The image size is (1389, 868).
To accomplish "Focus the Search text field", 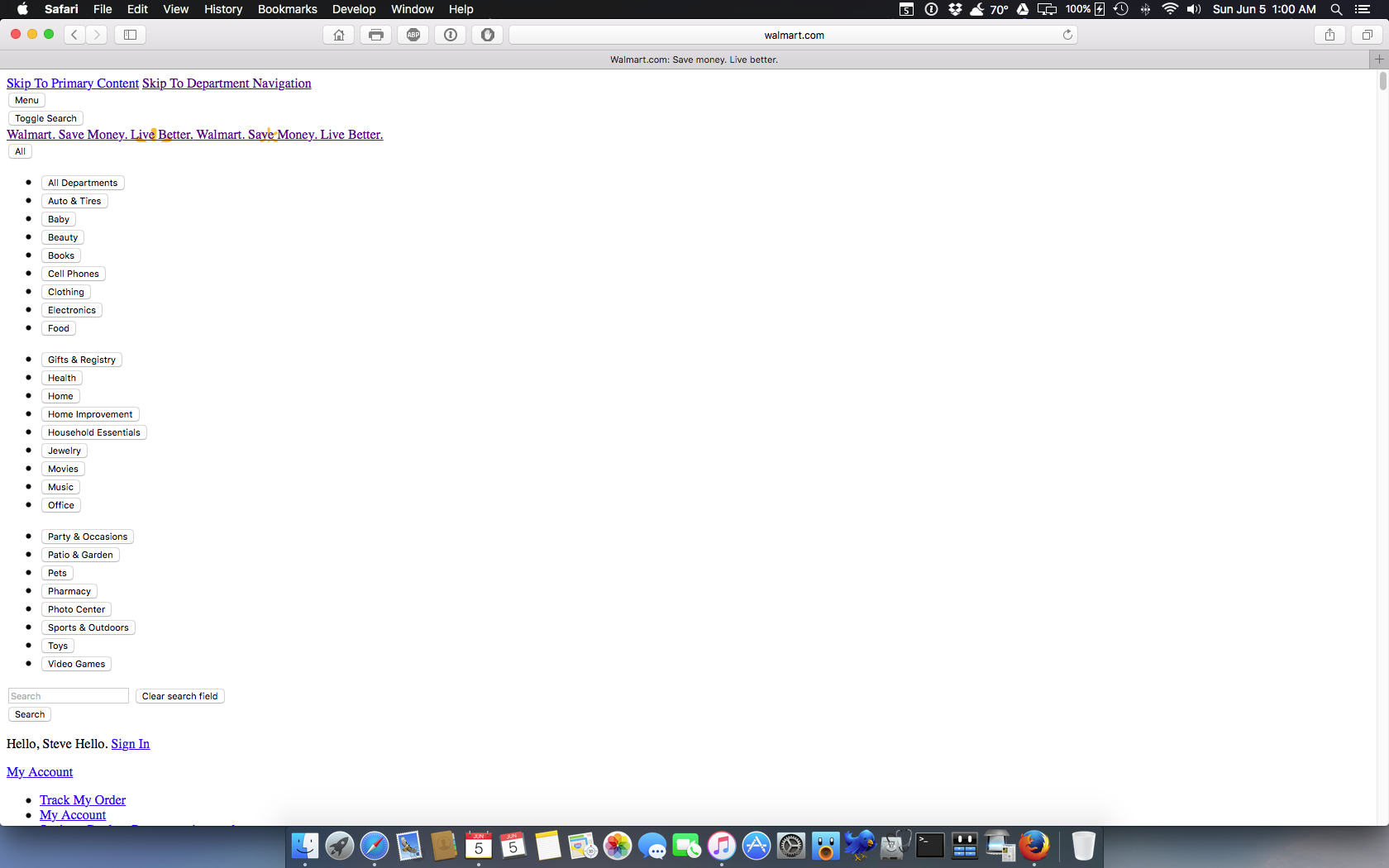I will (69, 696).
